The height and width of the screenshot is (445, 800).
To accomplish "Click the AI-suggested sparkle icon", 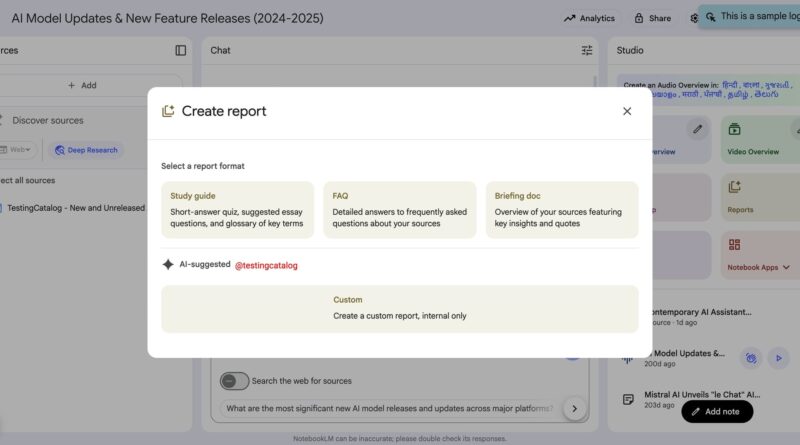I will [168, 264].
